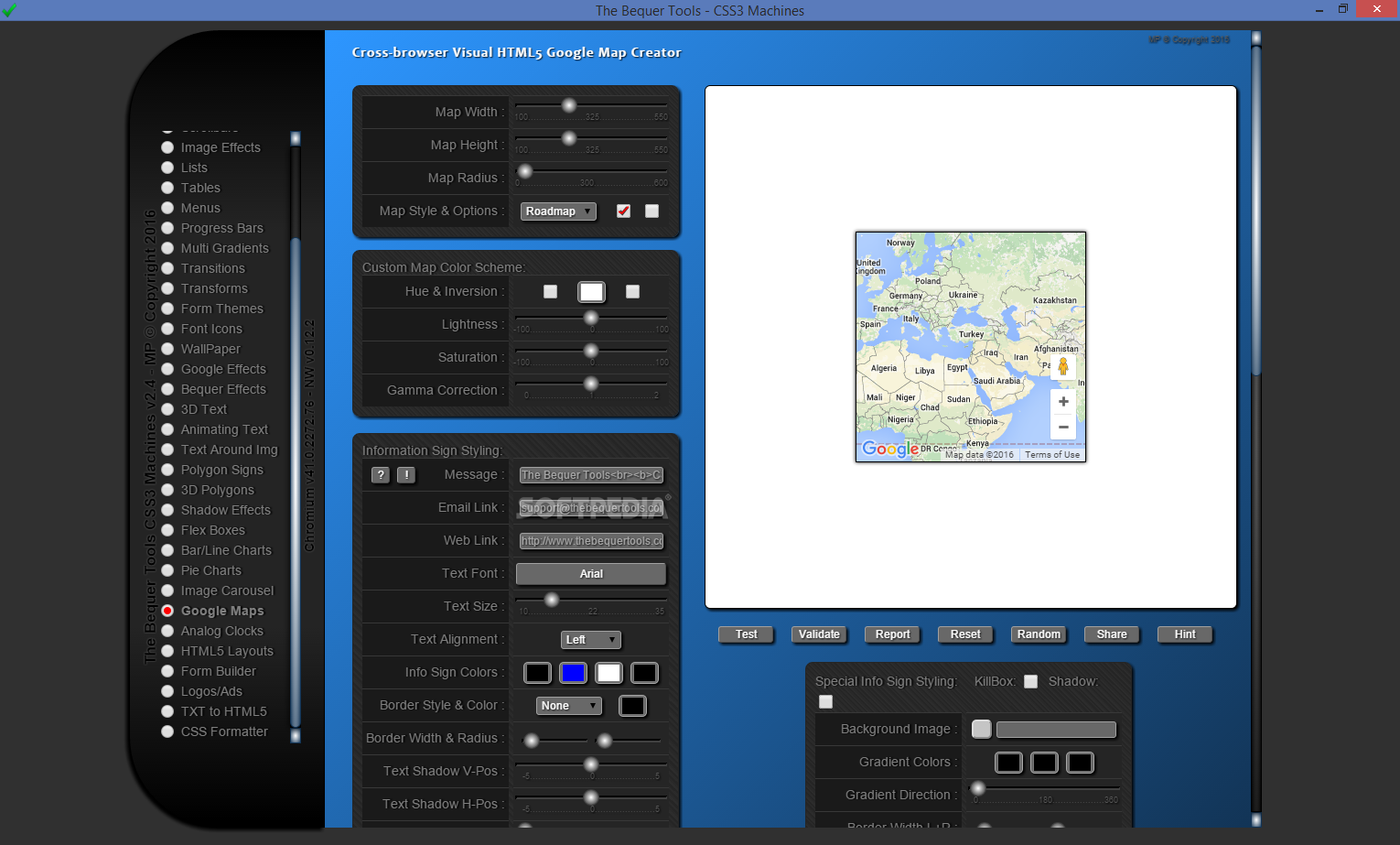
Task: Open the Font Icons machine
Action: (x=211, y=329)
